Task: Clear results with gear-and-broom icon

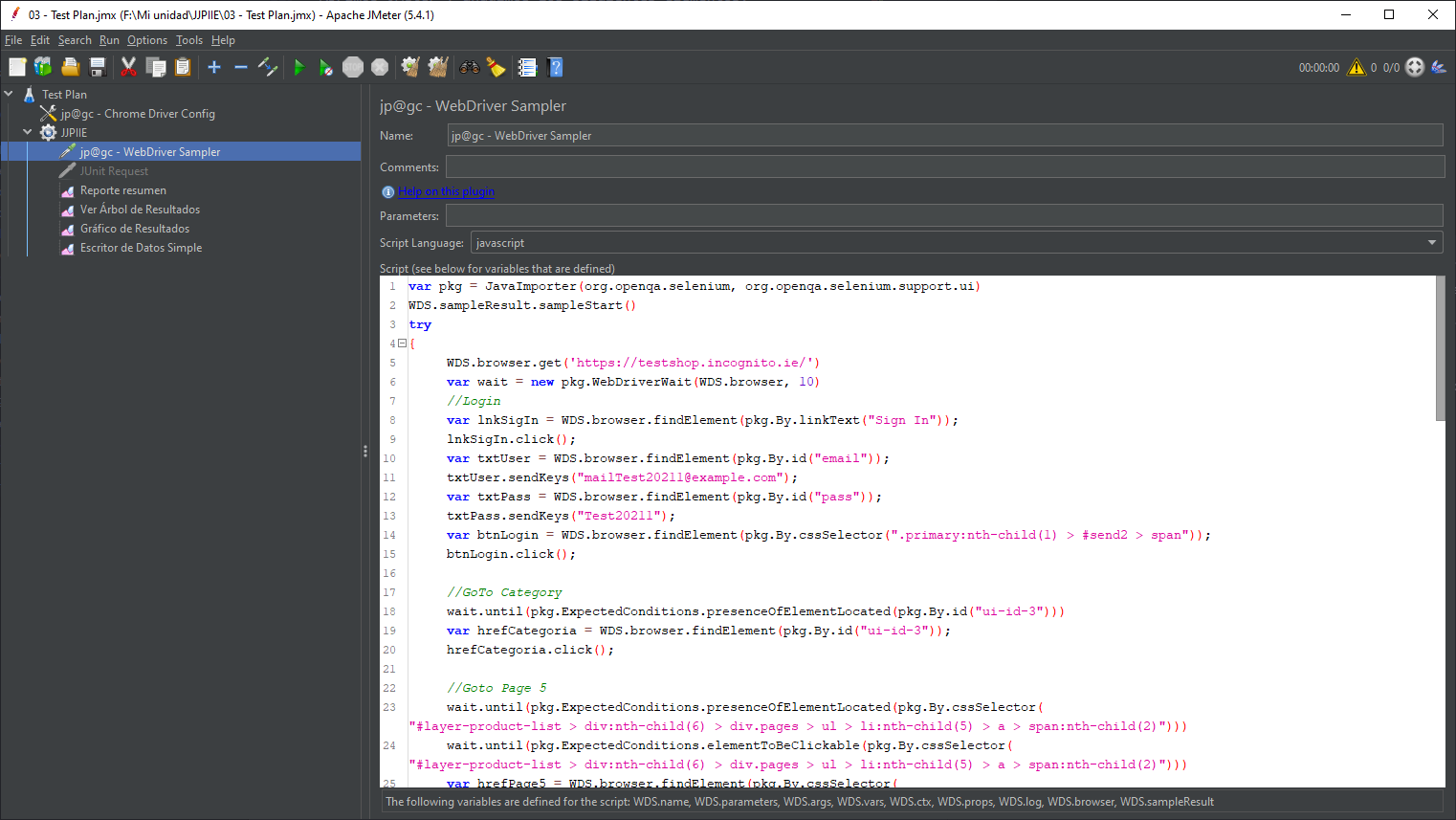Action: (410, 67)
